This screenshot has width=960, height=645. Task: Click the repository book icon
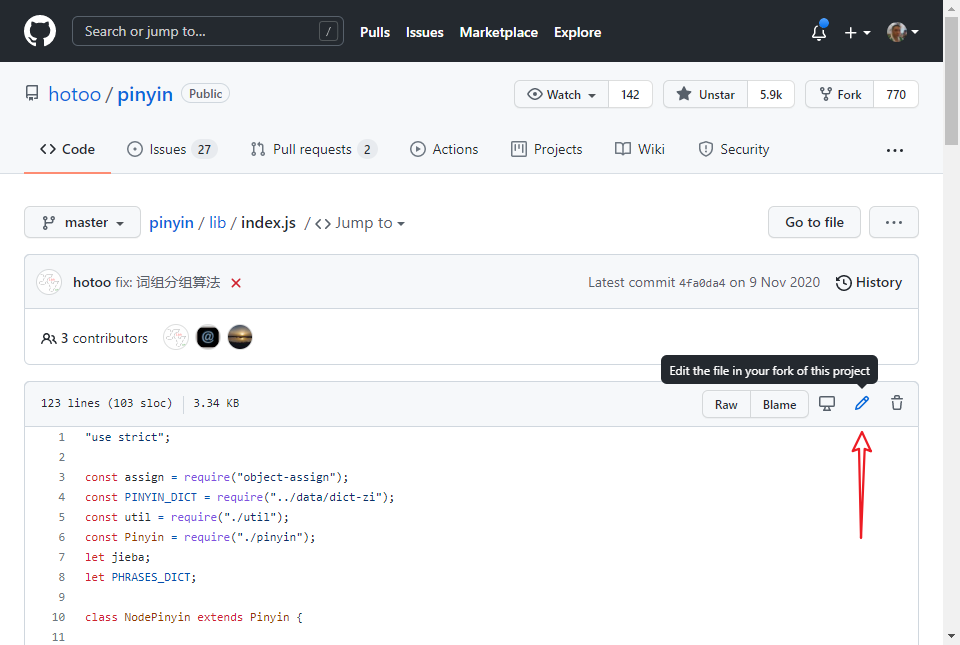(32, 94)
